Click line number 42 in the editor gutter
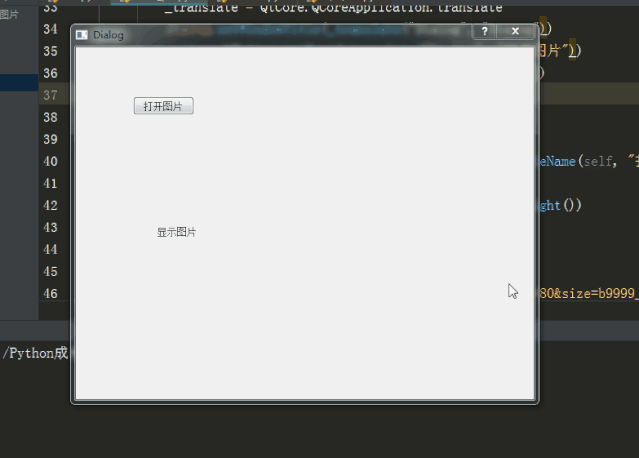Screen dimensions: 639x458 pyautogui.click(x=51, y=205)
